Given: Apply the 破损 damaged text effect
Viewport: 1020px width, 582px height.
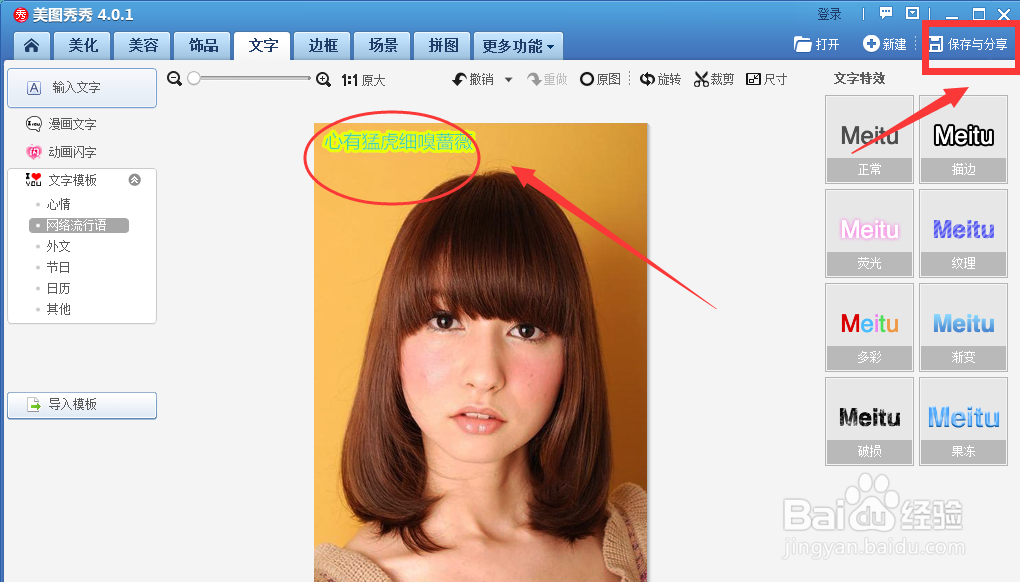Looking at the screenshot, I should [869, 421].
